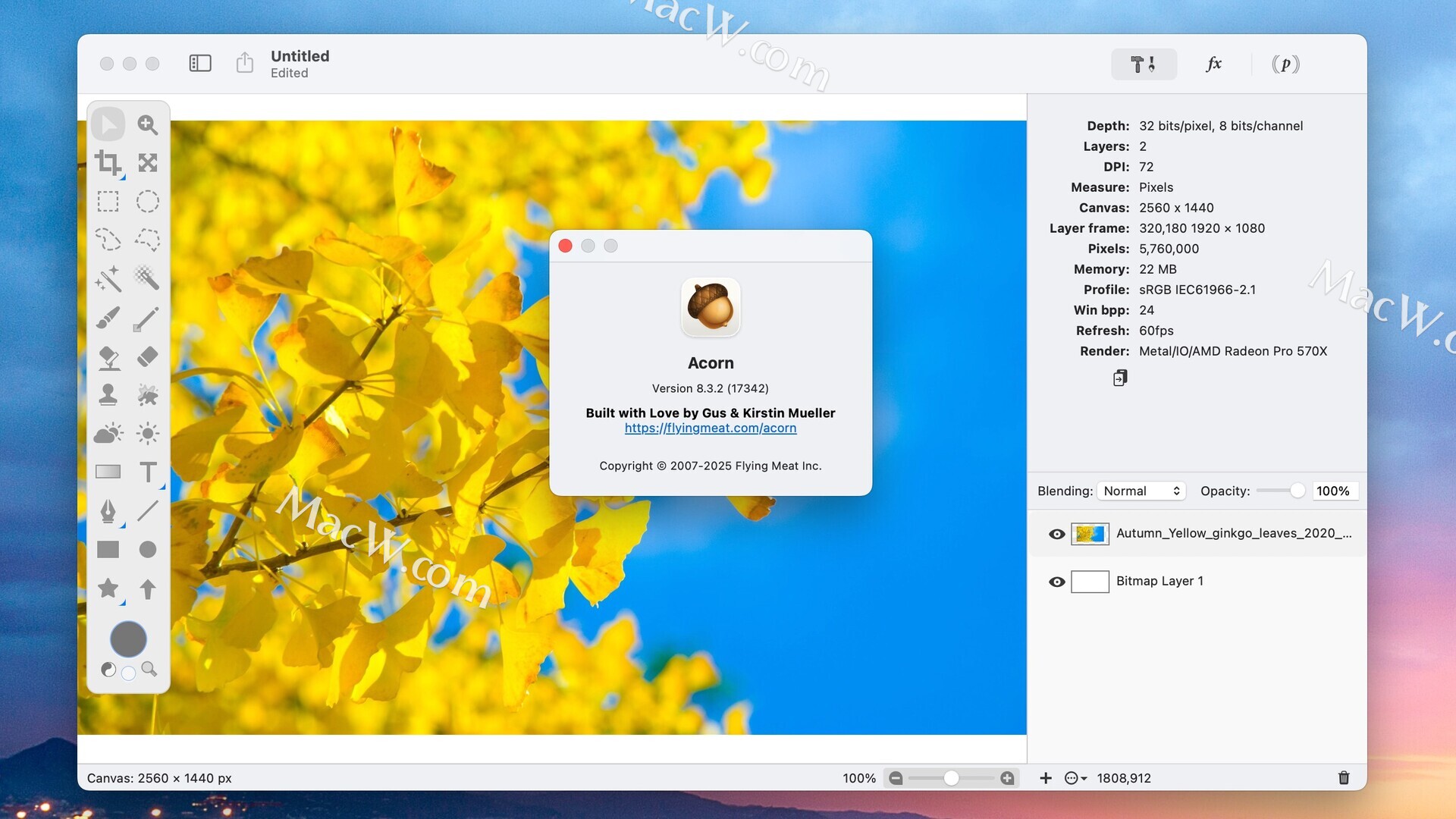Select the Magic Wand tool
The width and height of the screenshot is (1456, 819).
coord(108,278)
